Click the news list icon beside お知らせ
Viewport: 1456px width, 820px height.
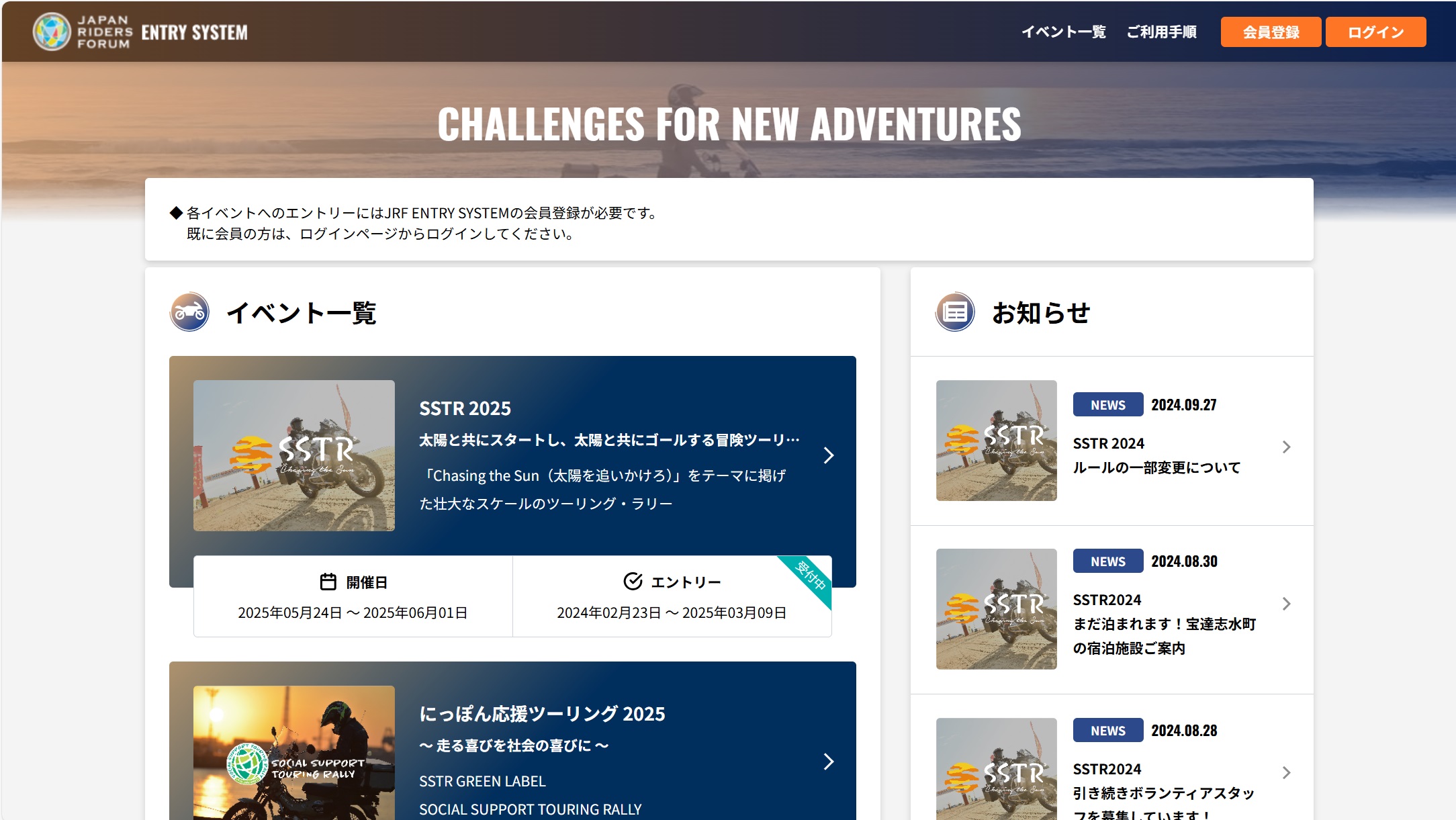(955, 312)
